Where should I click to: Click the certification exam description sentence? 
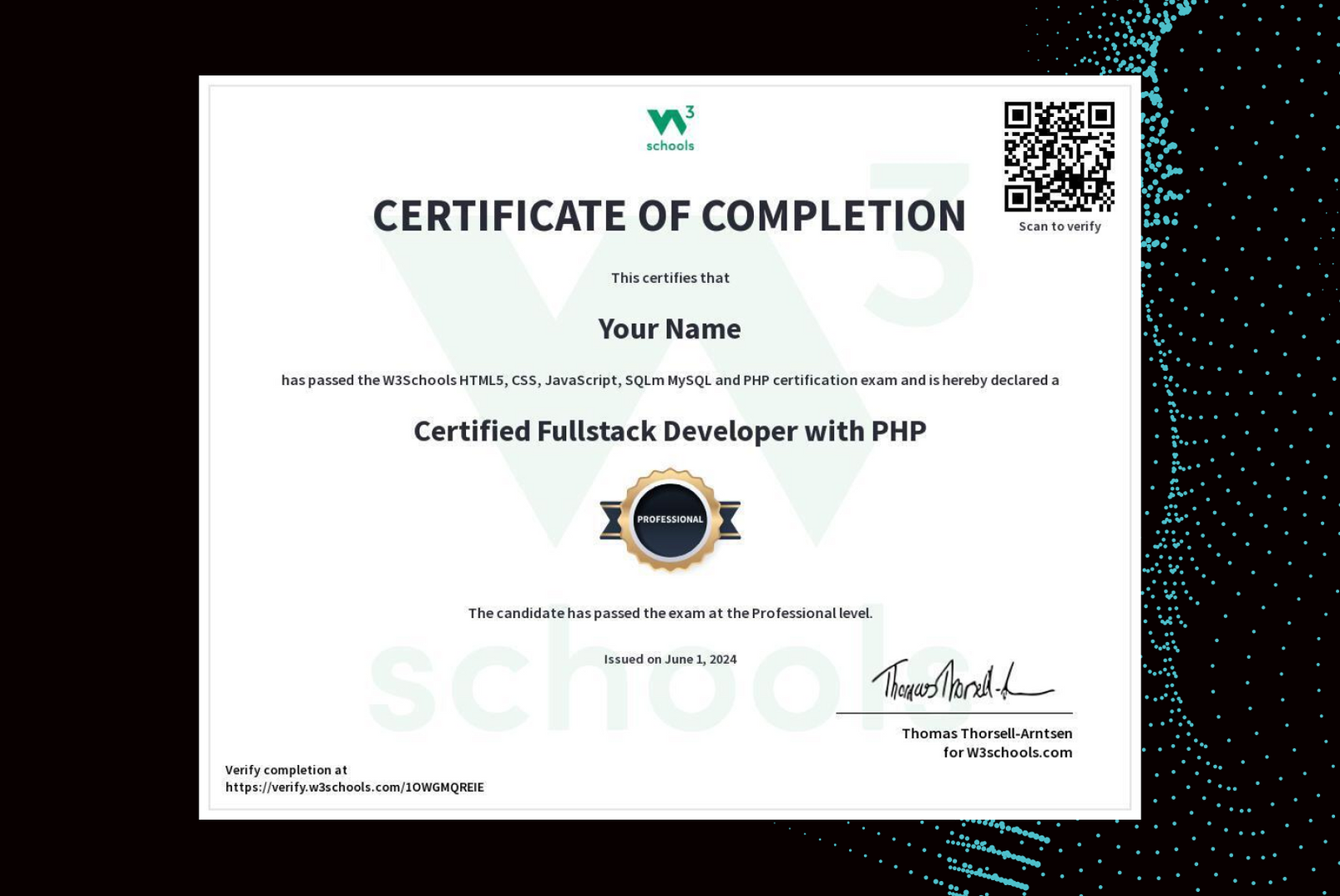point(669,380)
